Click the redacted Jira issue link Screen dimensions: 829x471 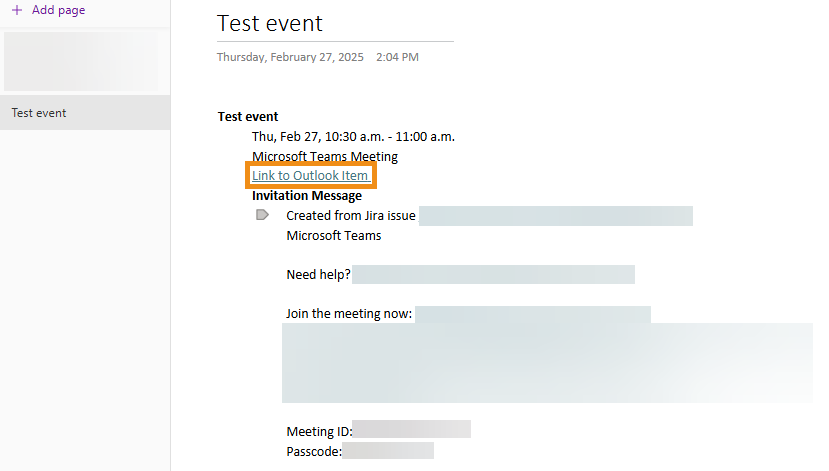coord(555,216)
